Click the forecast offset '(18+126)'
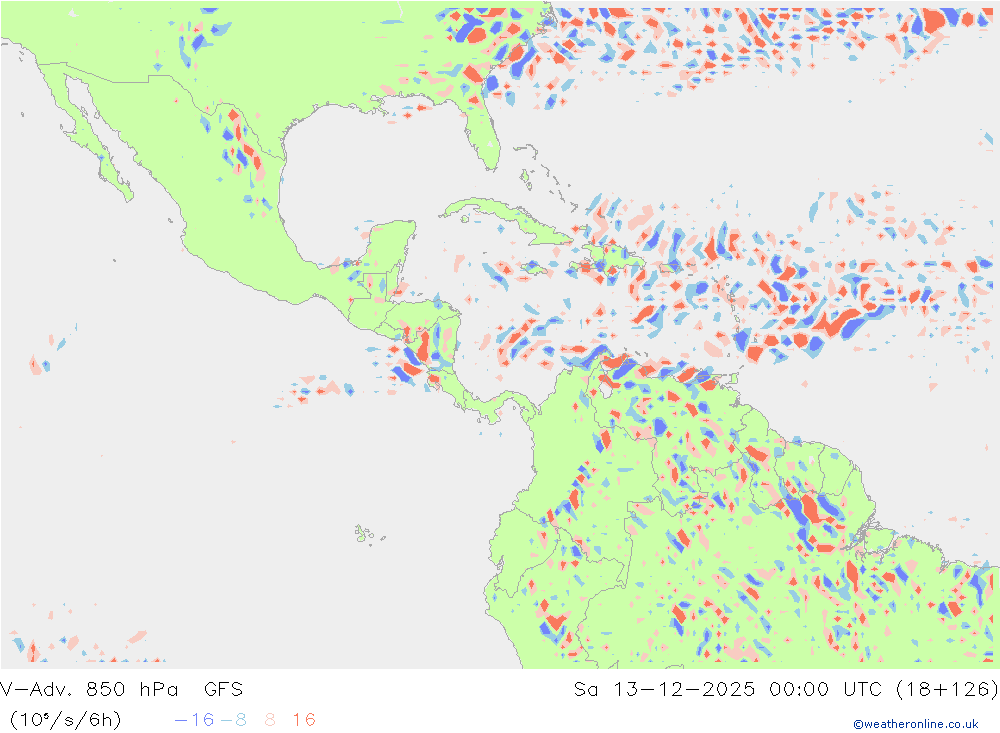 point(946,690)
